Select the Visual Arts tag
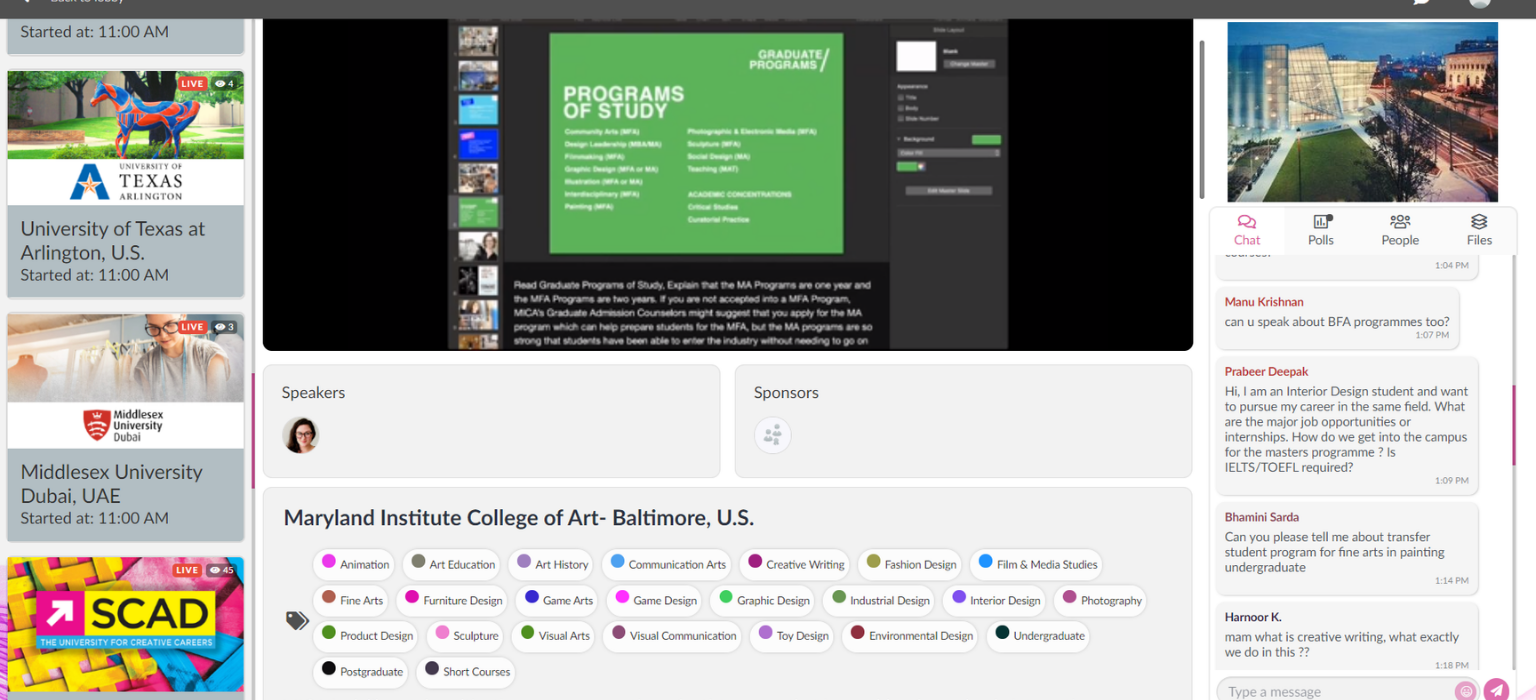This screenshot has width=1536, height=700. [x=553, y=635]
